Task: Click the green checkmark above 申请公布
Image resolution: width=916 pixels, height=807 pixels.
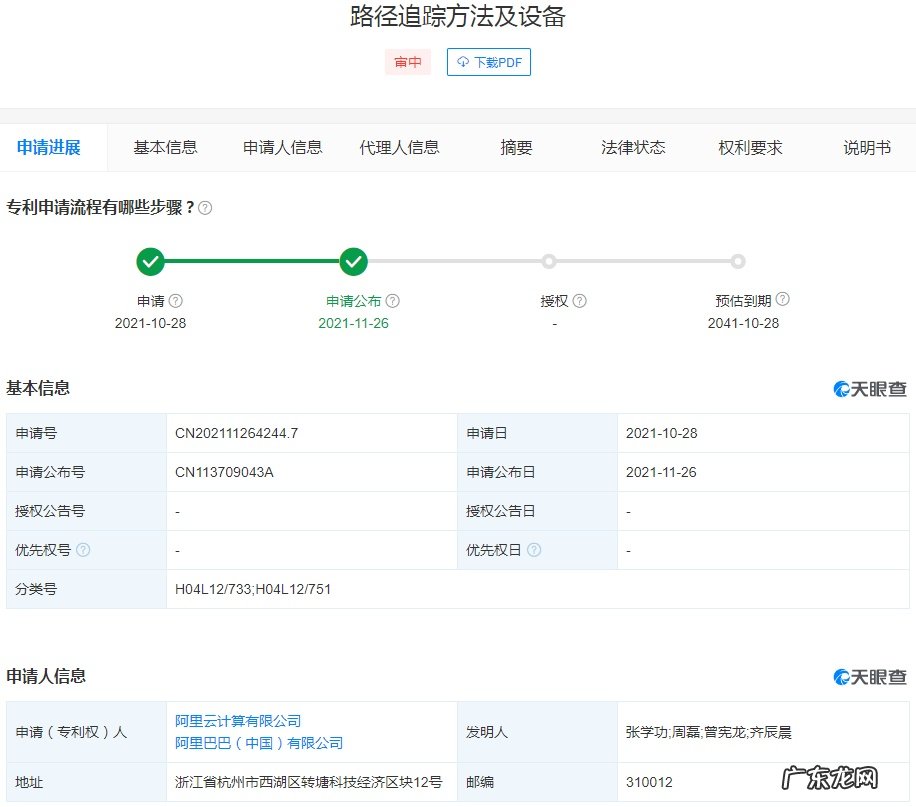Action: point(353,262)
